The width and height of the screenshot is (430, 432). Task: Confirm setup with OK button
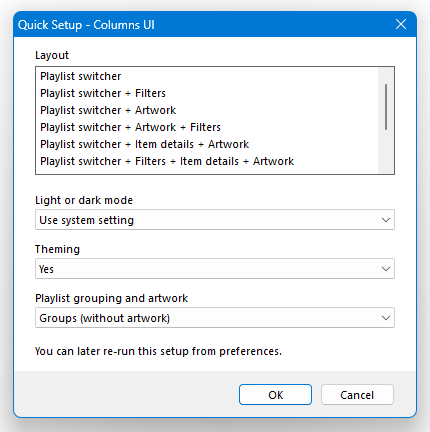tap(275, 395)
